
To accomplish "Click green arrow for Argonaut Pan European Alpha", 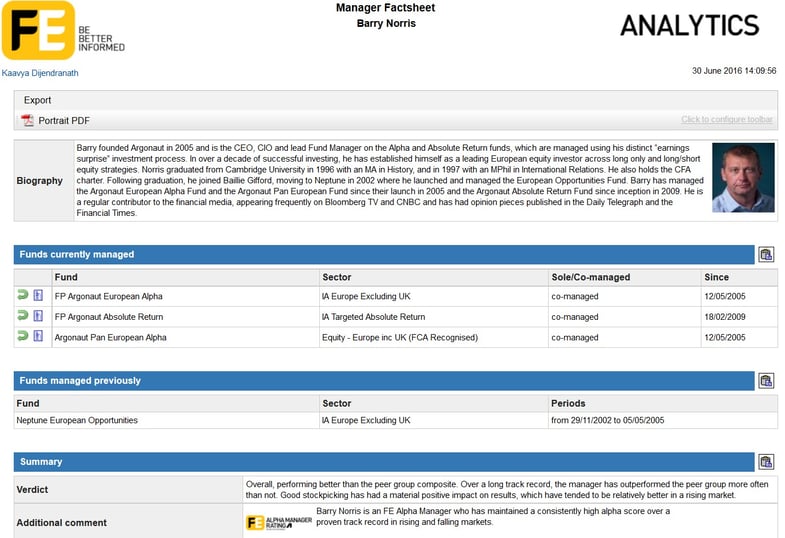I will tap(23, 336).
